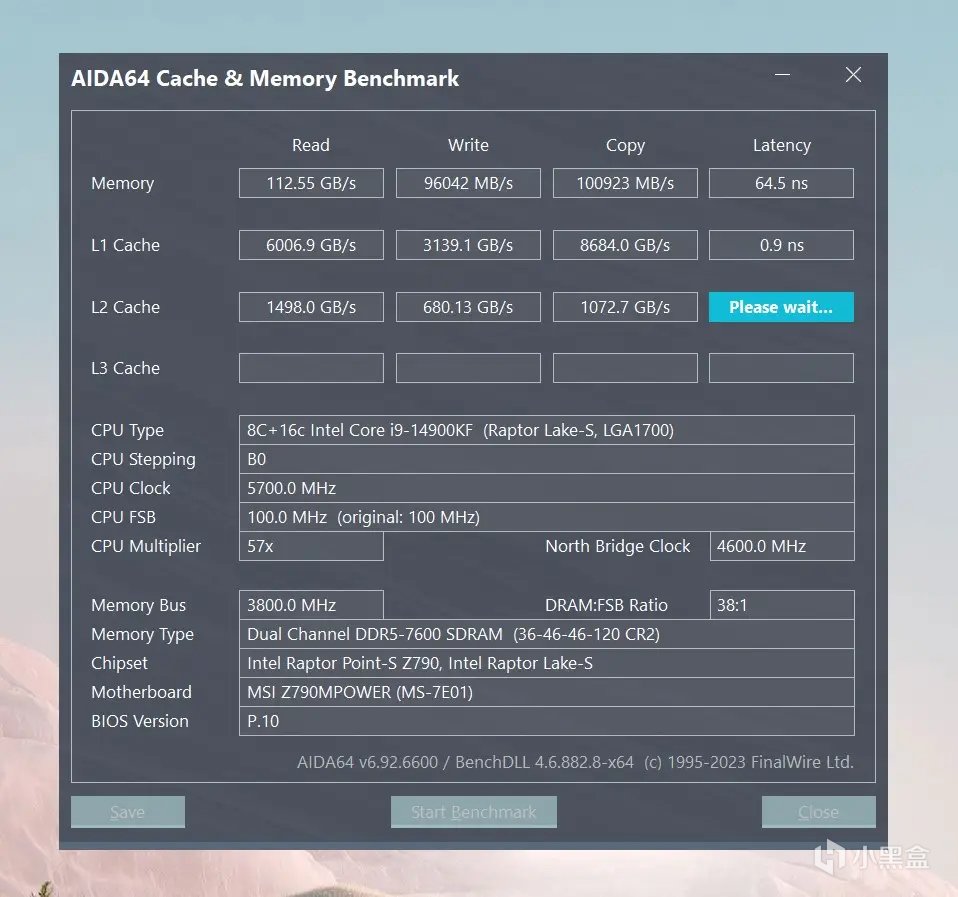Image resolution: width=958 pixels, height=897 pixels.
Task: Select the Memory latency value 64.5 ns
Action: click(x=781, y=183)
